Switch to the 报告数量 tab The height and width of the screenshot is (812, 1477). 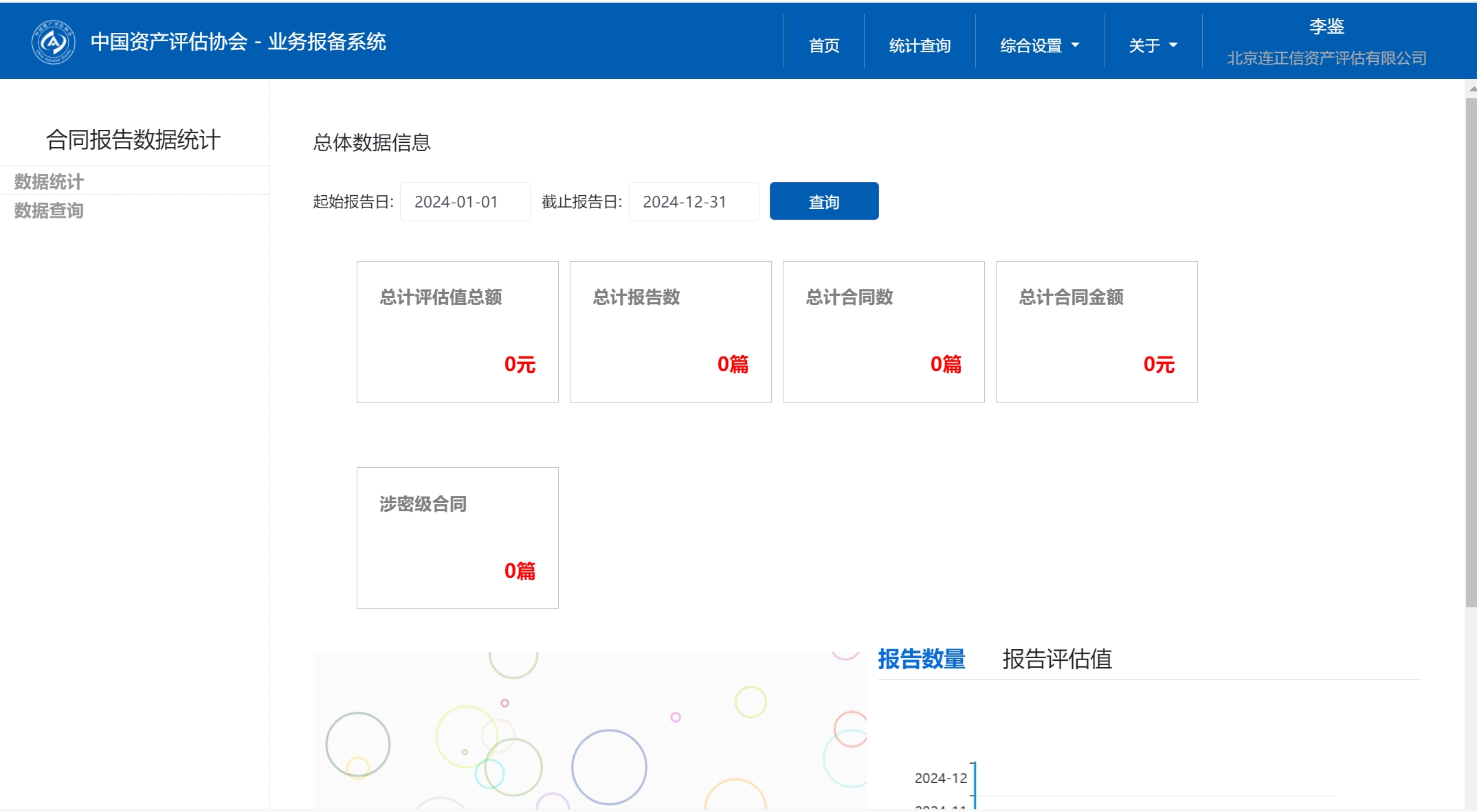point(921,659)
